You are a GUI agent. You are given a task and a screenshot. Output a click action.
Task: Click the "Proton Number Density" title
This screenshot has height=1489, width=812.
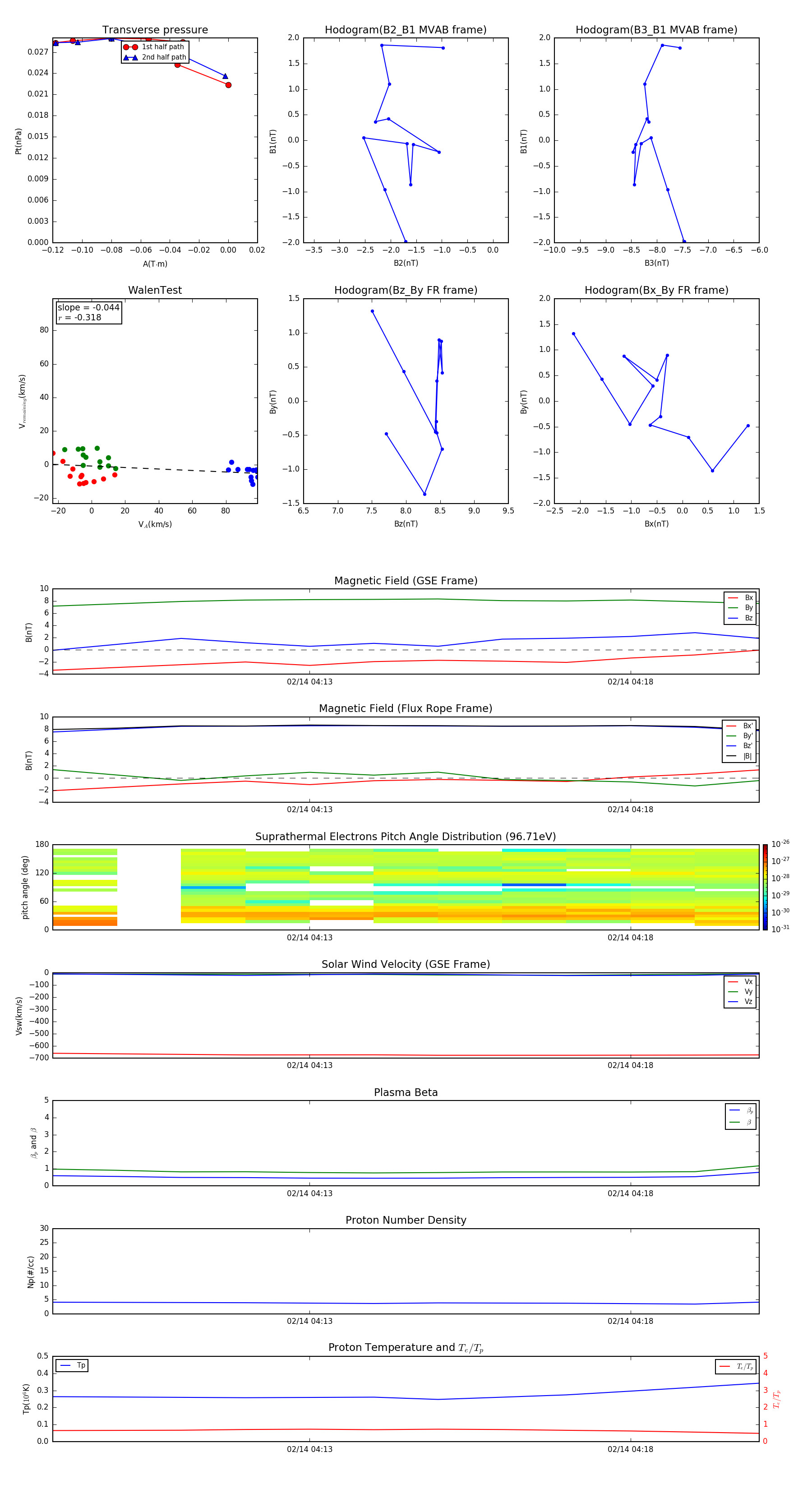click(406, 1220)
